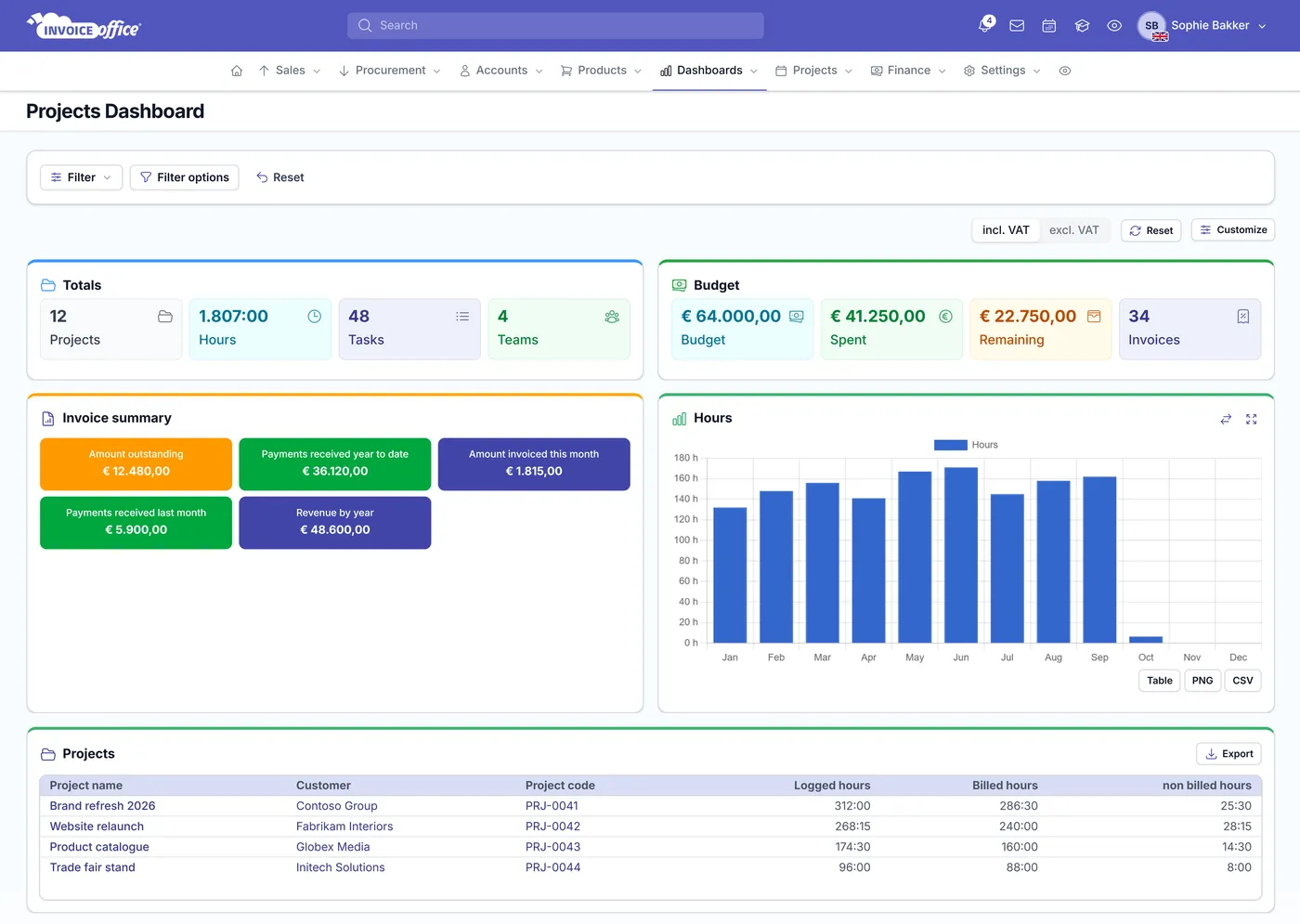Open the calendar icon in header

[1049, 26]
